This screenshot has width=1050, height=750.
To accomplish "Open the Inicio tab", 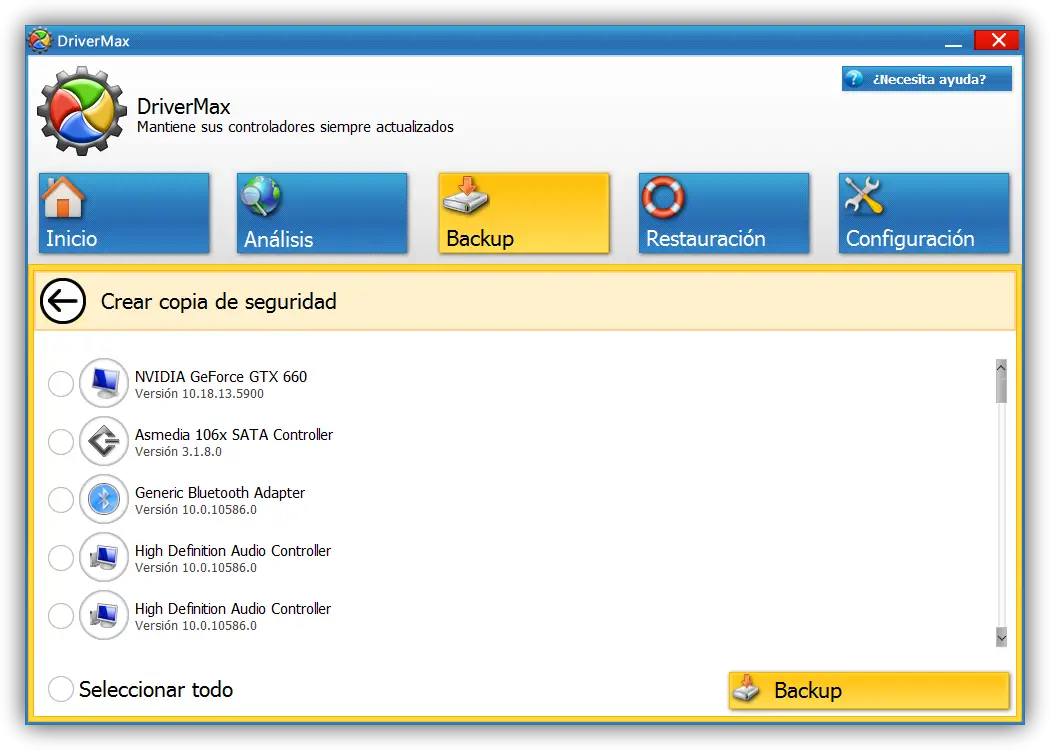I will [124, 213].
